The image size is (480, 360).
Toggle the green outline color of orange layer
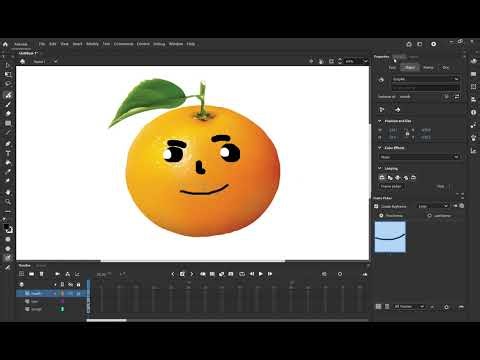(62, 309)
